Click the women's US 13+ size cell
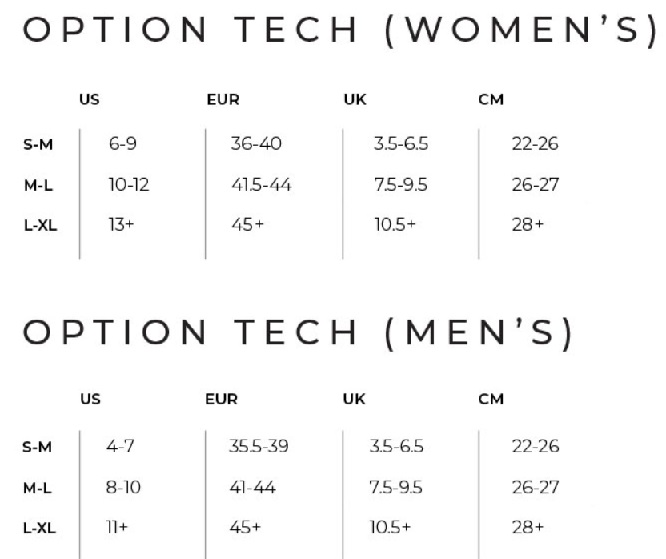Screen dimensions: 666x559 tap(120, 225)
